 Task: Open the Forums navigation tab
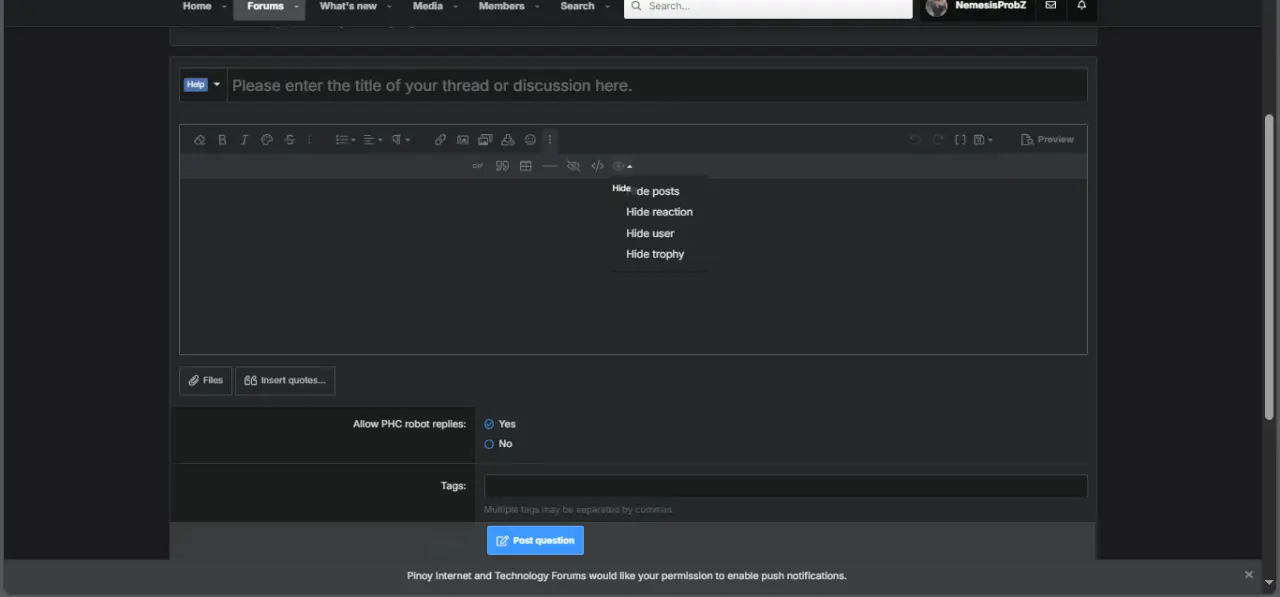point(265,6)
